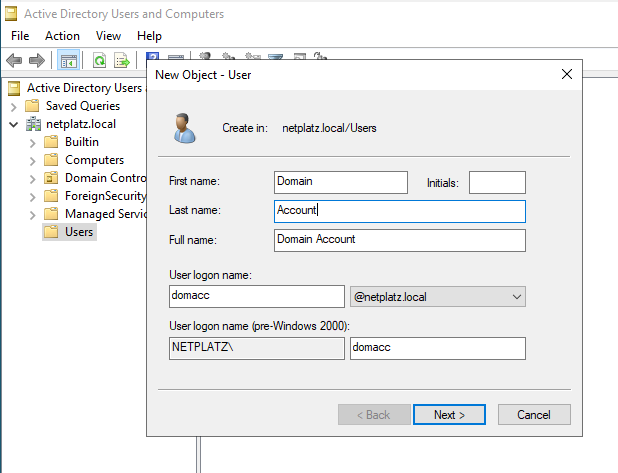Open the @netplatz.local UPN suffix dropdown

(x=437, y=297)
